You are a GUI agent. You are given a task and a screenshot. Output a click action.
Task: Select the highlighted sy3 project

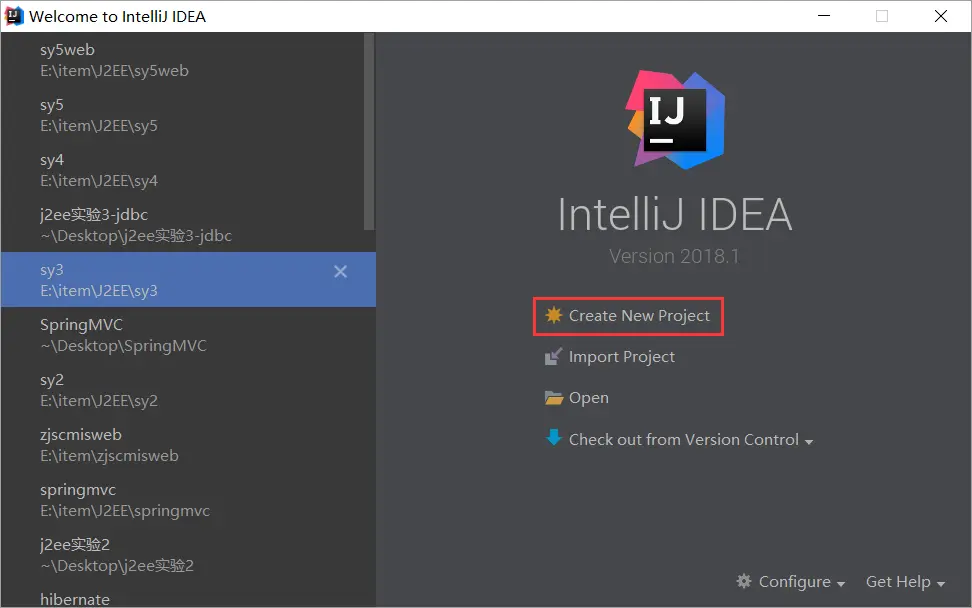click(x=188, y=280)
